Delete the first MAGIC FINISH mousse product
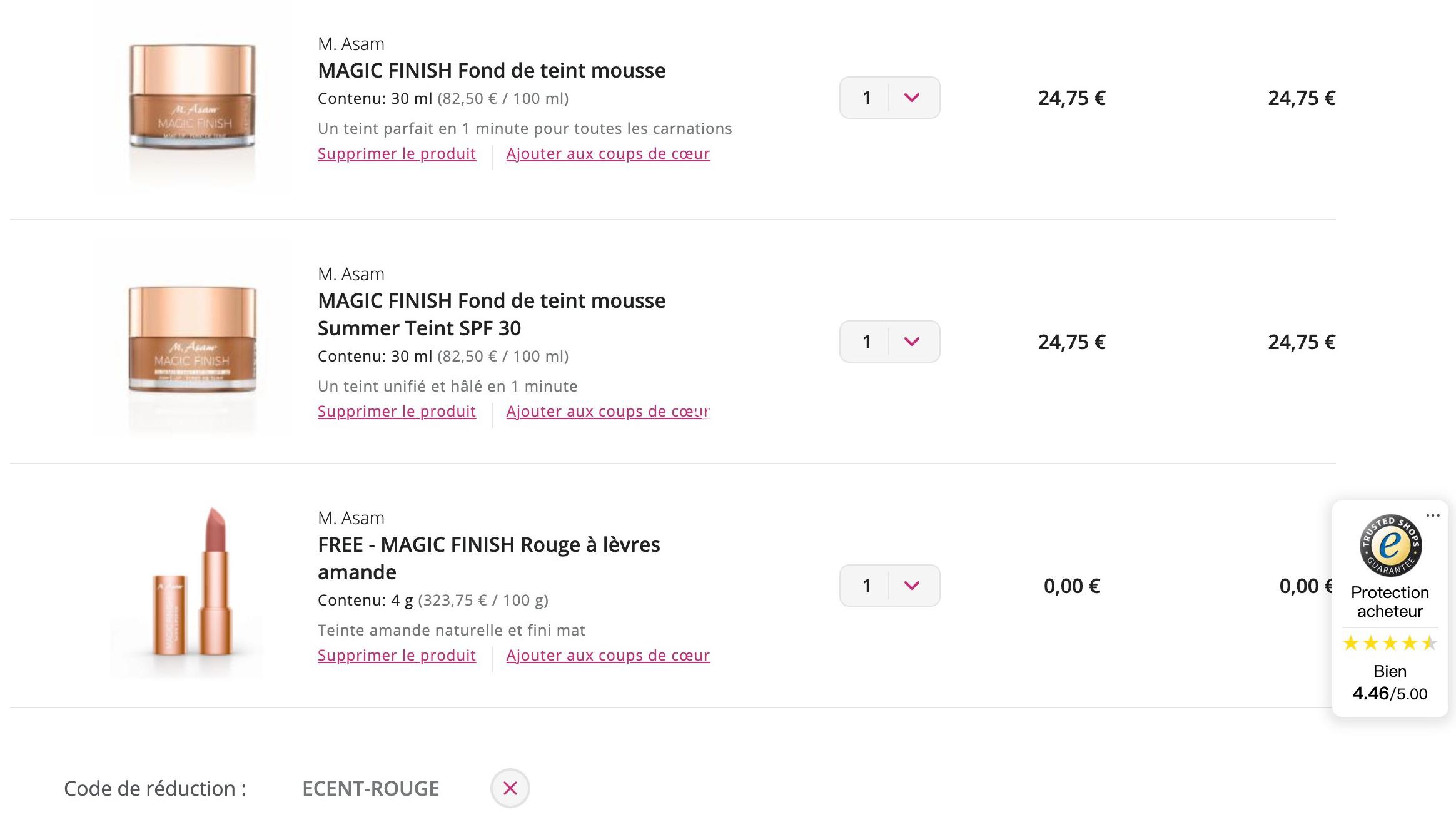 click(397, 154)
